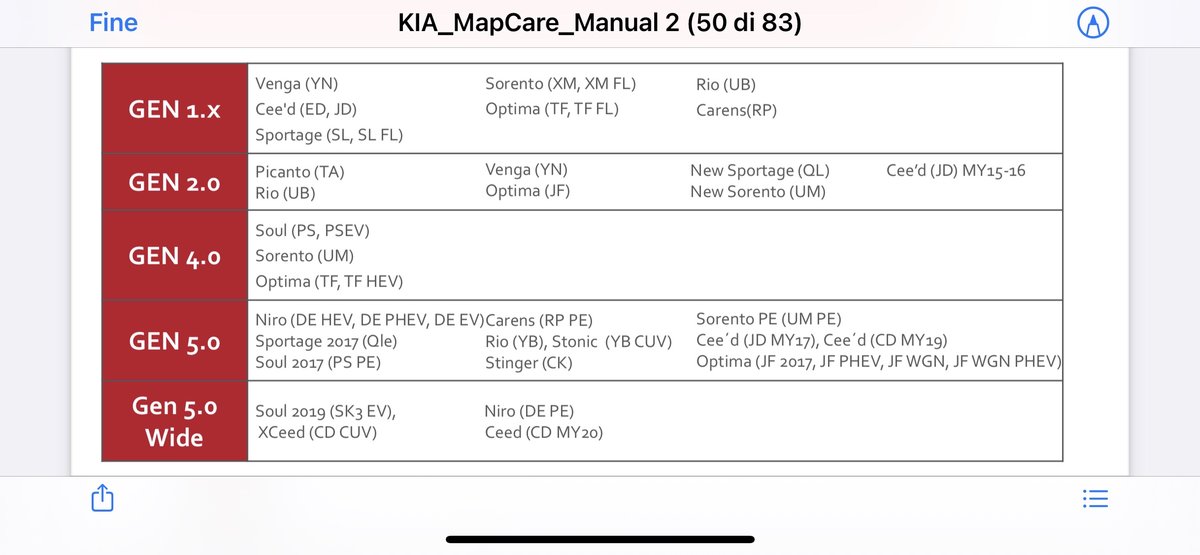Tap the home indicator bar

(600, 539)
